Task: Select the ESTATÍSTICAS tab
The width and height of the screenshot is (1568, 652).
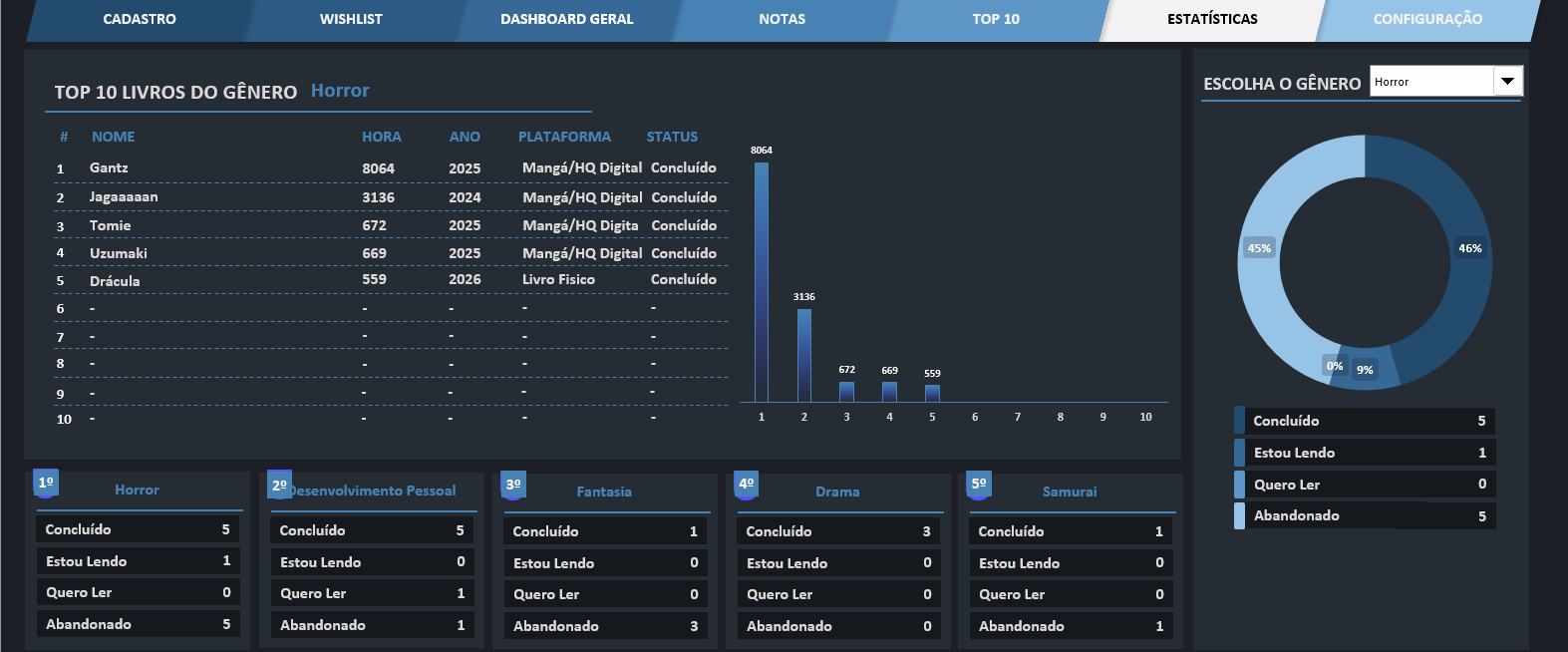Action: tap(1212, 19)
